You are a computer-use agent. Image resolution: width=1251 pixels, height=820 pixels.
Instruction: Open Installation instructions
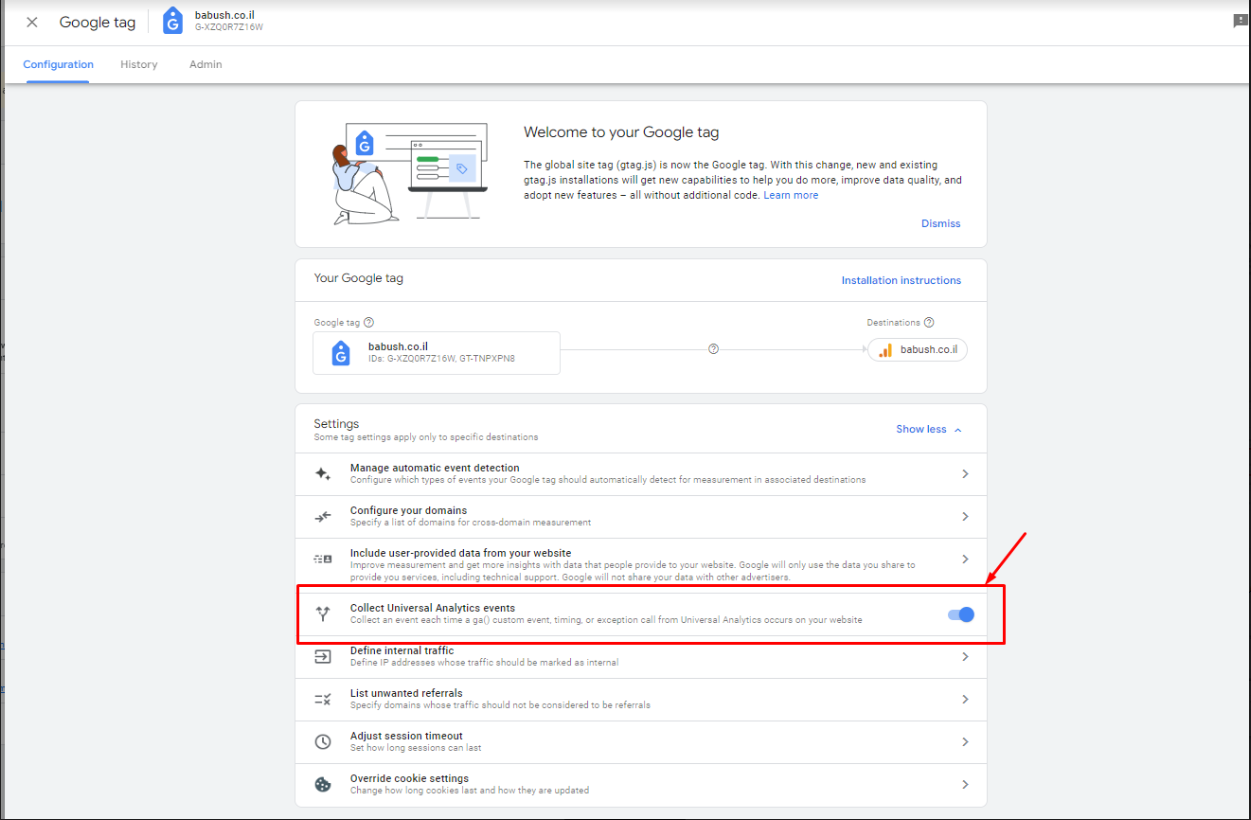[x=901, y=280]
